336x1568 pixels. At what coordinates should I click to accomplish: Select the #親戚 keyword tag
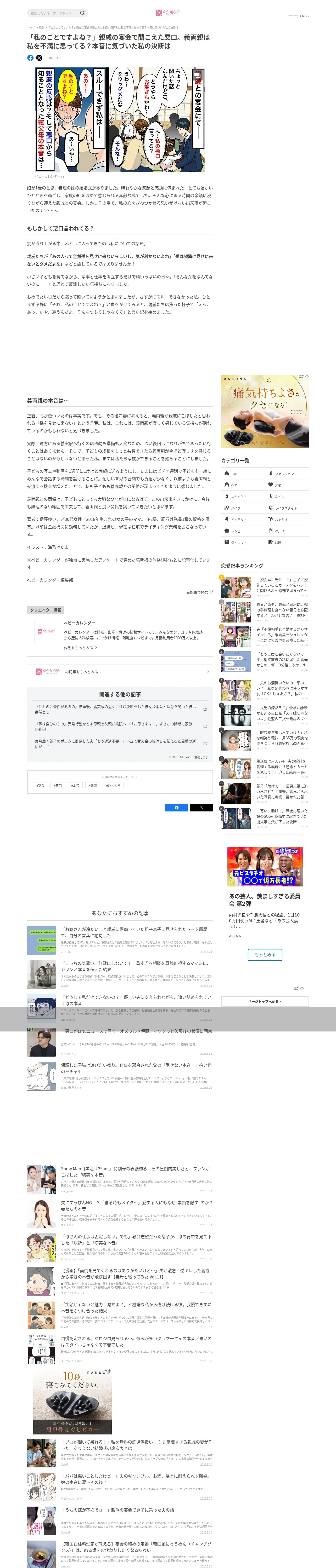[92, 785]
